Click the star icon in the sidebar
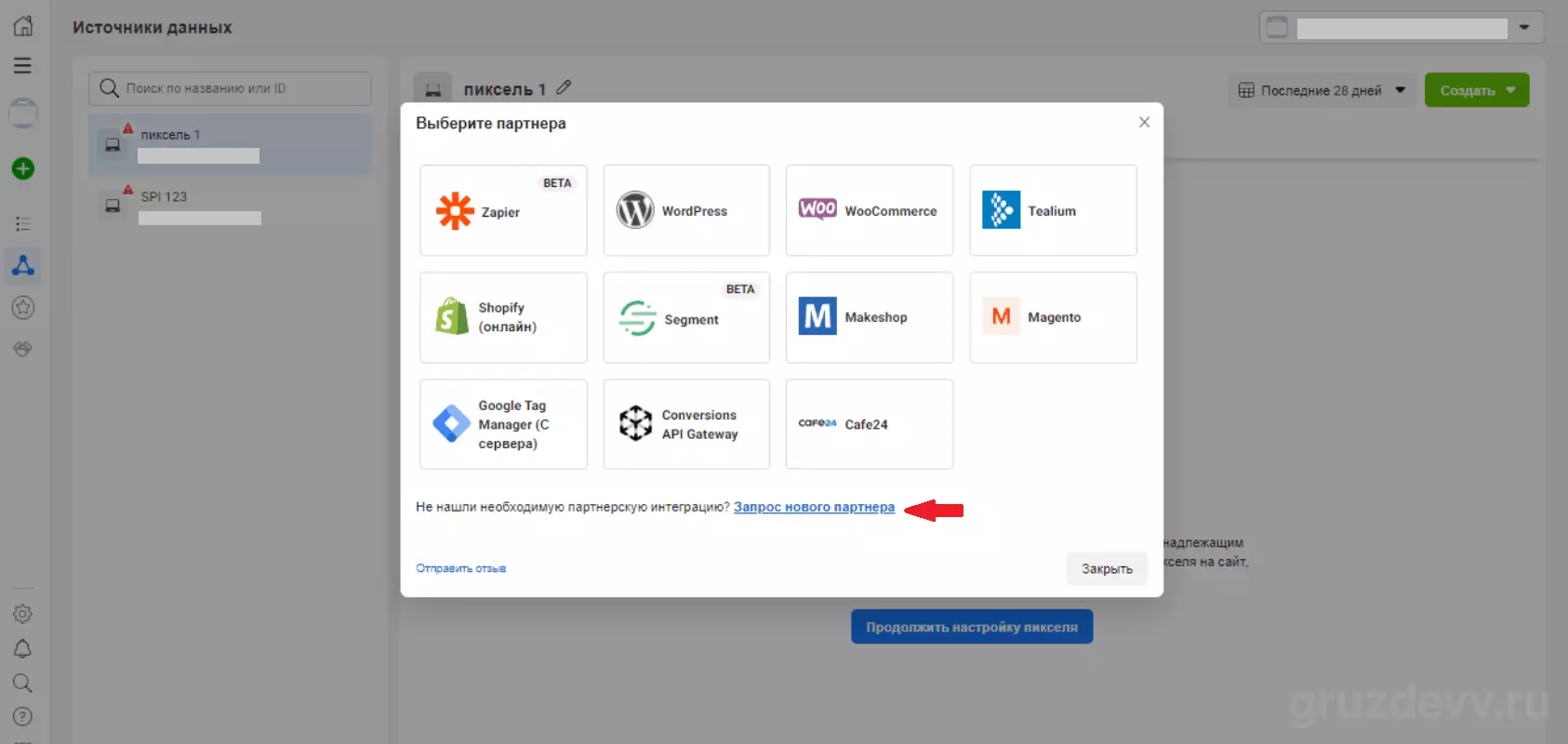The height and width of the screenshot is (744, 1568). point(23,308)
